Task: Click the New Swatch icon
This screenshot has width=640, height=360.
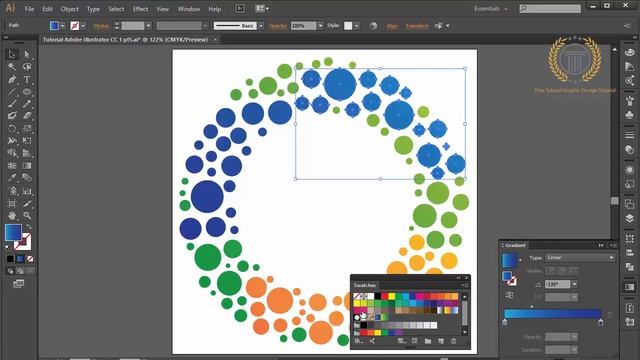Action: (x=441, y=341)
